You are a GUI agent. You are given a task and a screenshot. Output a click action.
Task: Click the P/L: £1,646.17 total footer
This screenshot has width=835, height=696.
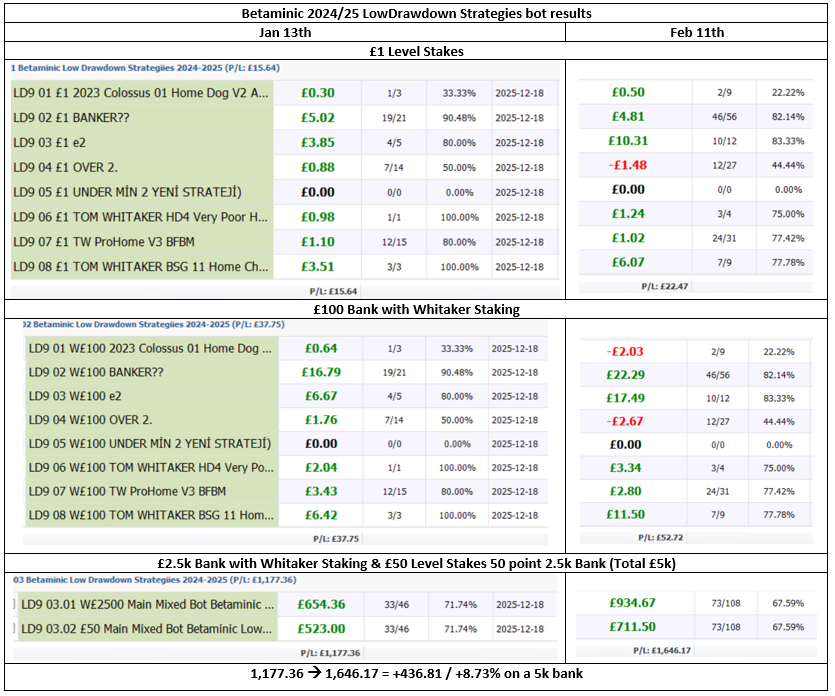tap(662, 650)
